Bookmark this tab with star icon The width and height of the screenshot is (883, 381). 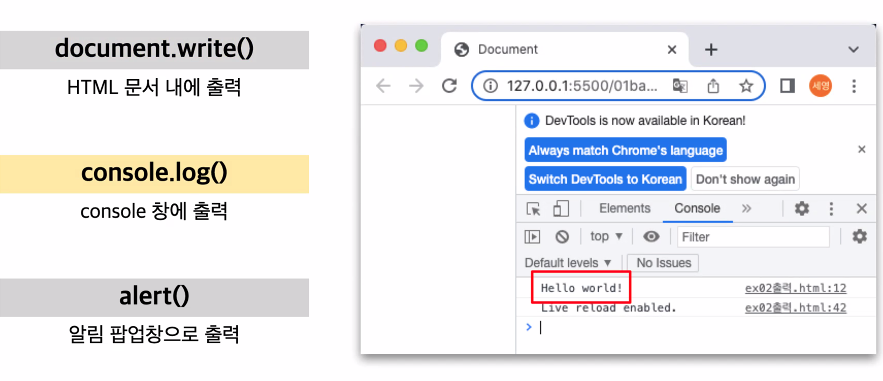tap(746, 86)
